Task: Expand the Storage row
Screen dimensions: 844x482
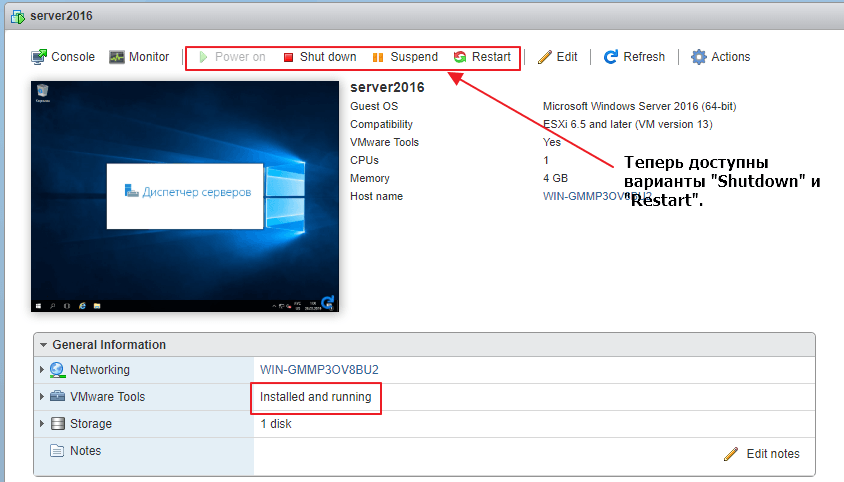Action: 42,424
